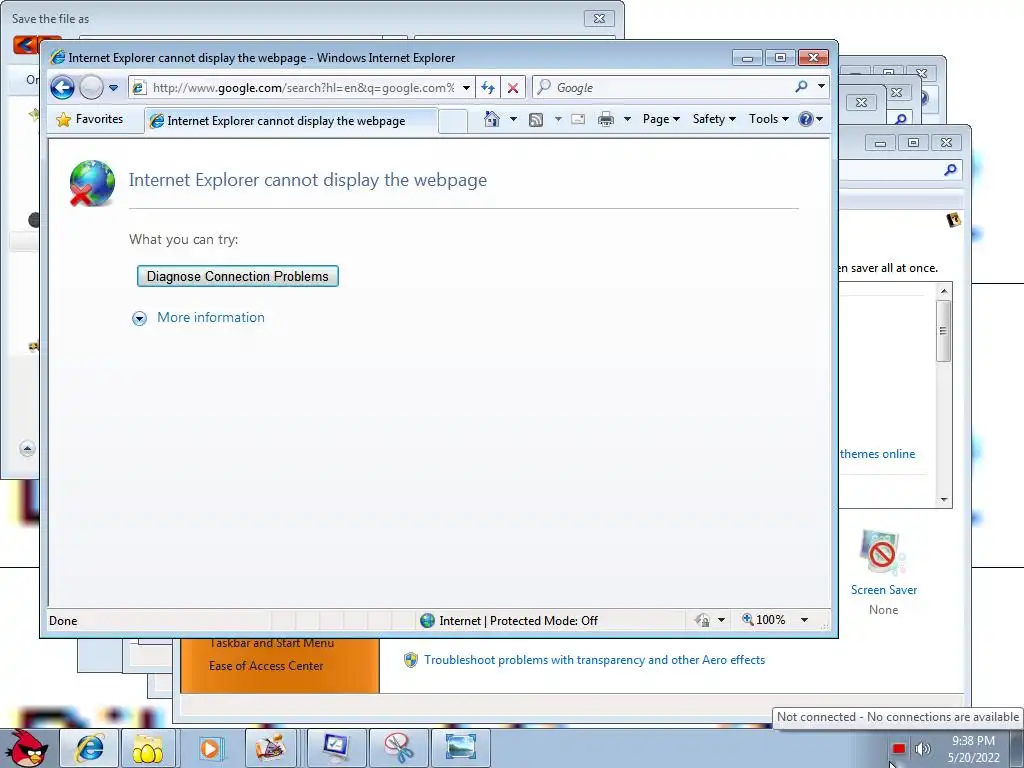Open the recent pages dropdown beside Forward
This screenshot has width=1024, height=768.
click(x=114, y=88)
